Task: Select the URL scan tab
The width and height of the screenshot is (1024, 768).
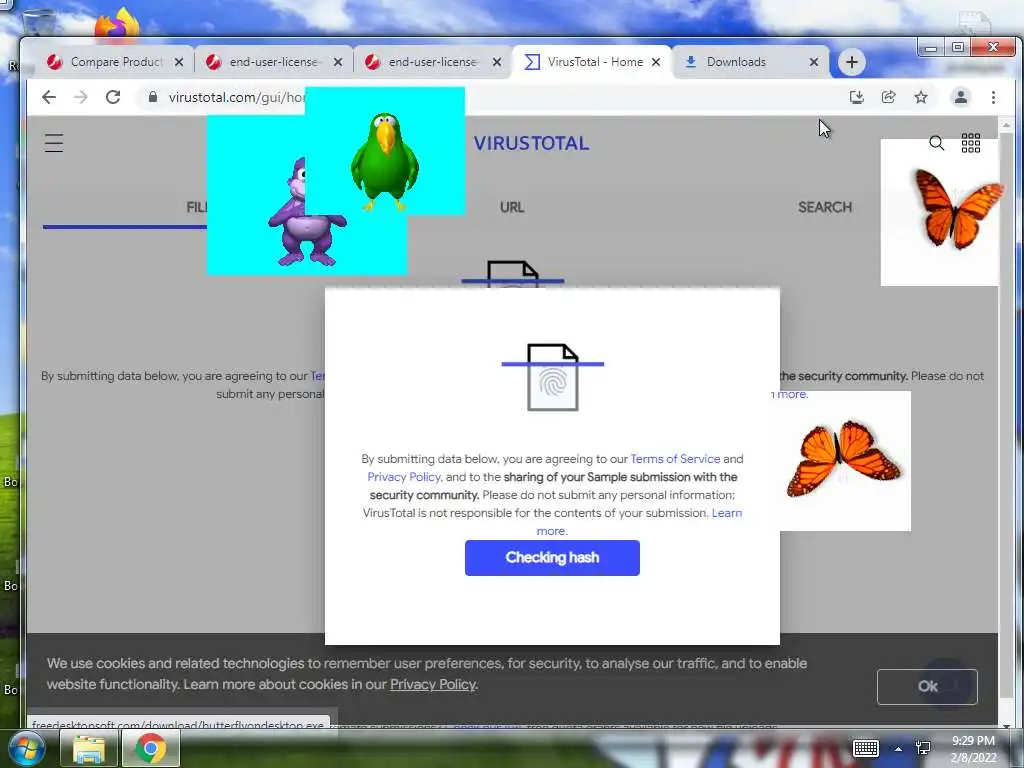Action: pos(512,208)
